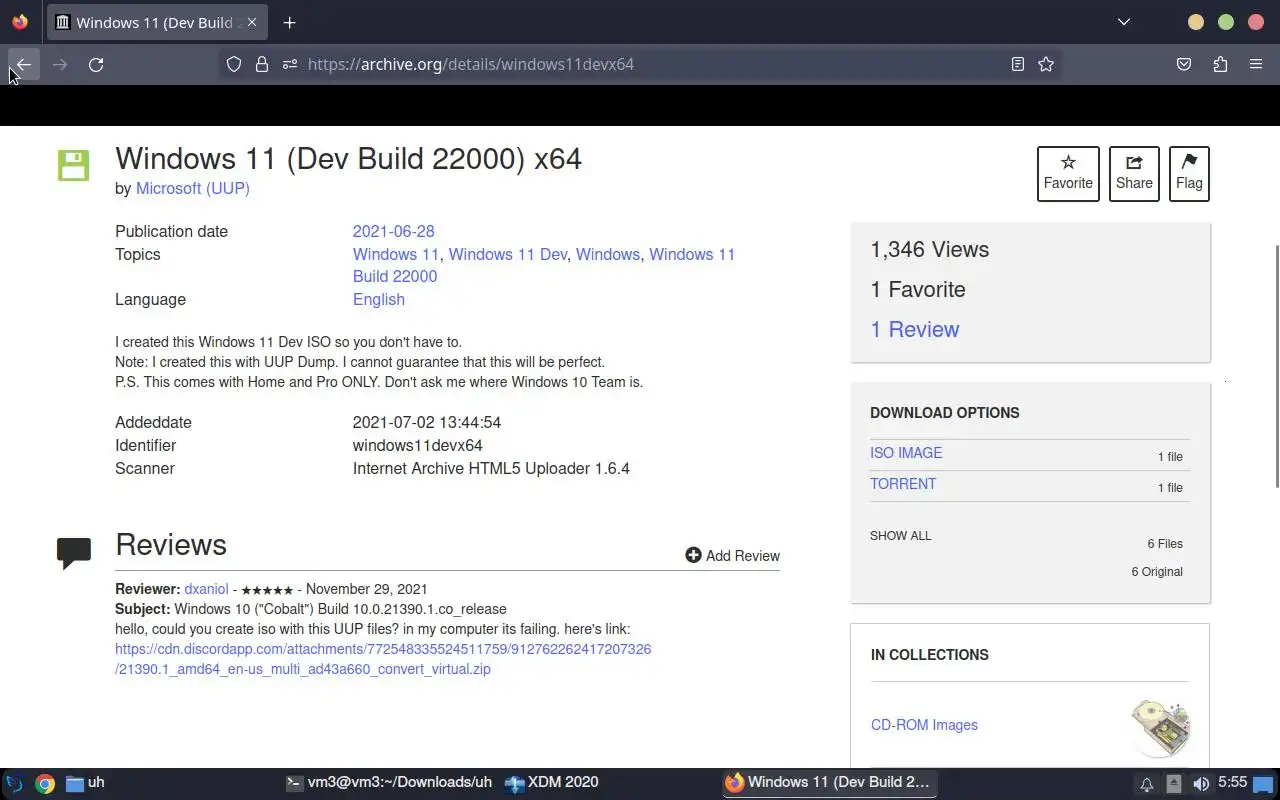Open the CD-ROM Images collection link

[x=924, y=725]
